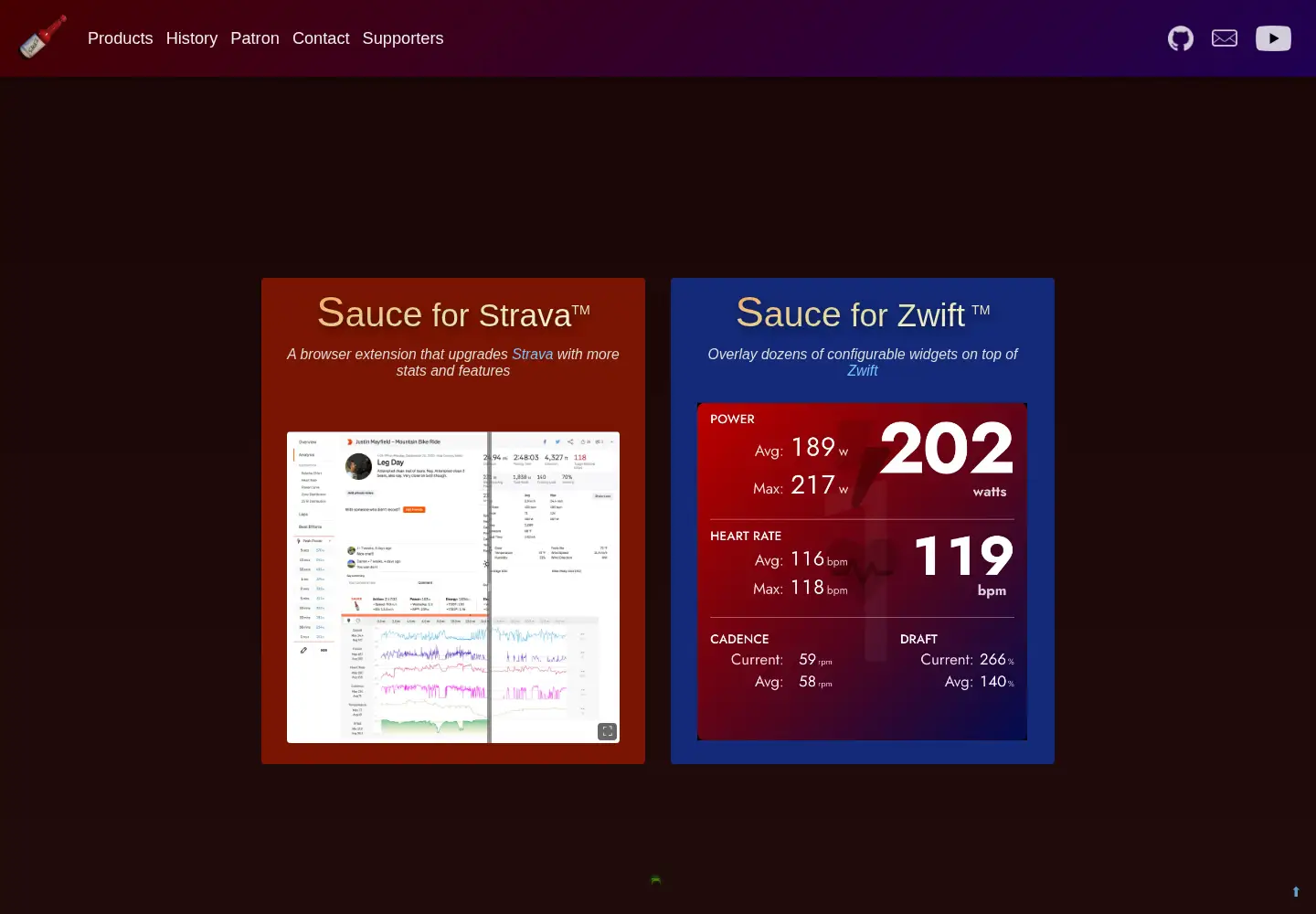Image resolution: width=1316 pixels, height=914 pixels.
Task: Click the email envelope icon
Action: 1225,38
